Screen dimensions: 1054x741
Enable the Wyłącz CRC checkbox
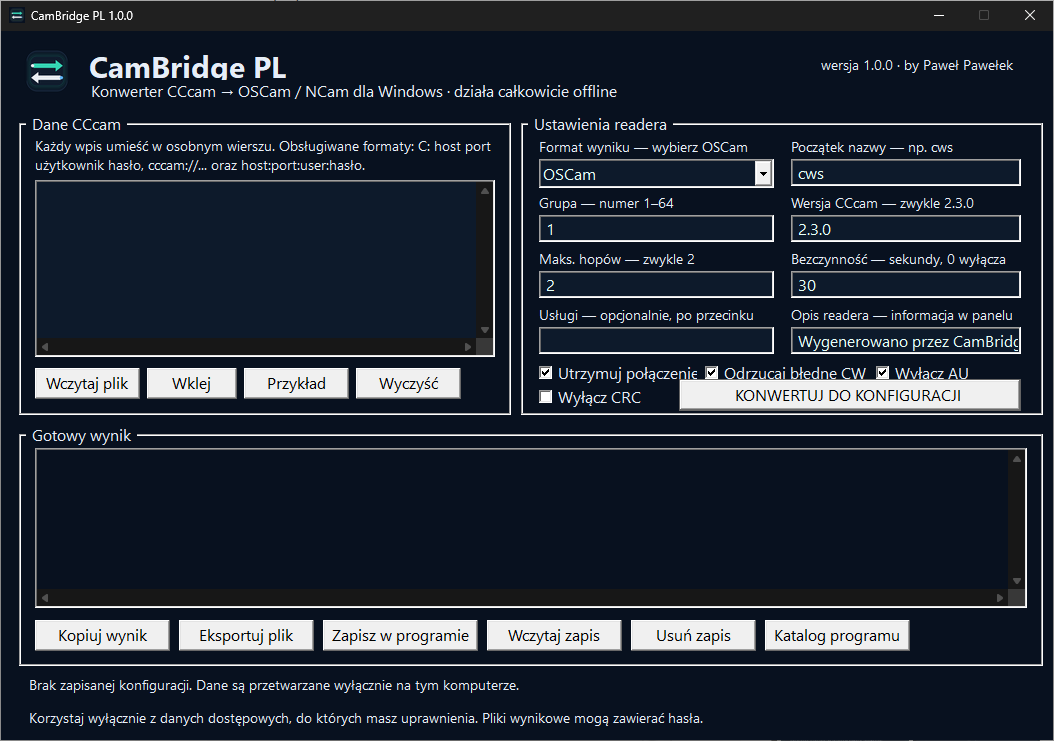click(546, 397)
